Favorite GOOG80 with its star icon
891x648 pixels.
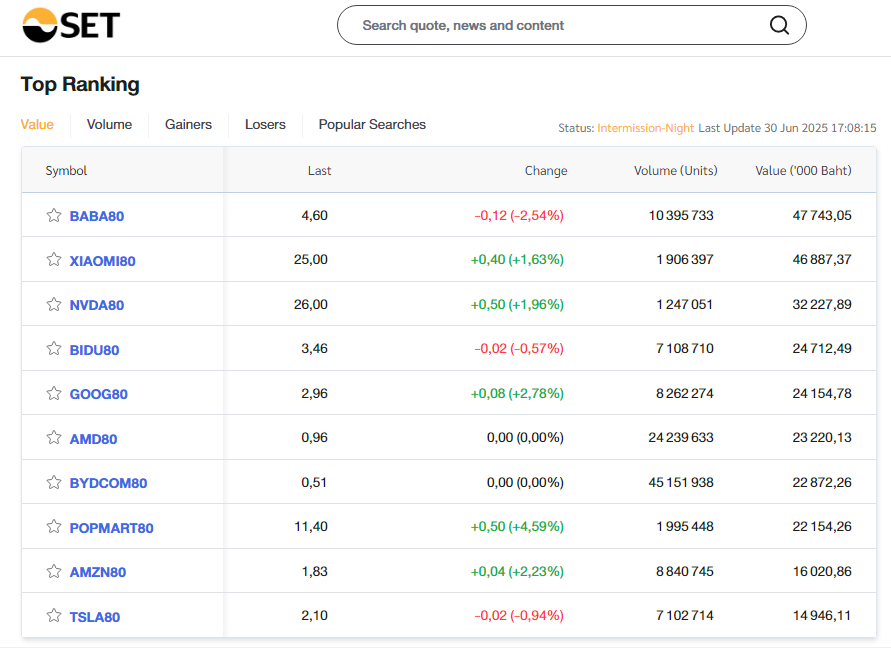coord(54,393)
